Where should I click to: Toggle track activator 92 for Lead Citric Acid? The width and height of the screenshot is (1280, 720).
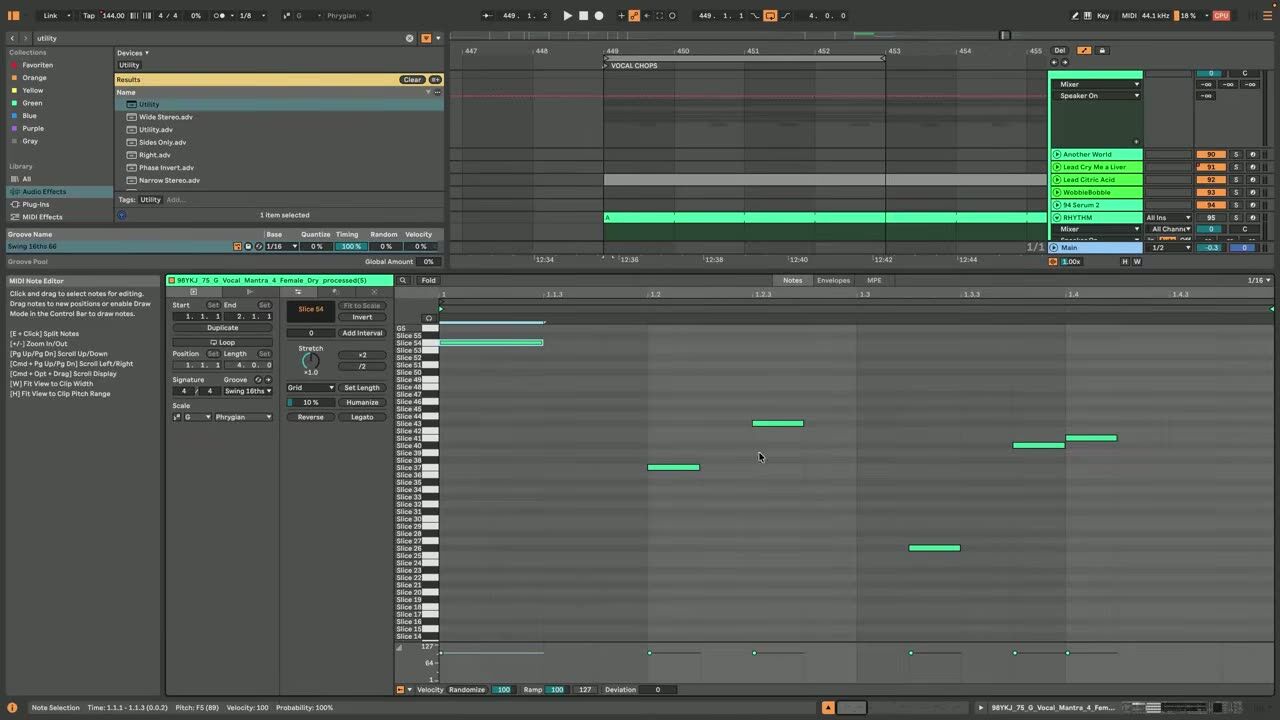click(1211, 180)
